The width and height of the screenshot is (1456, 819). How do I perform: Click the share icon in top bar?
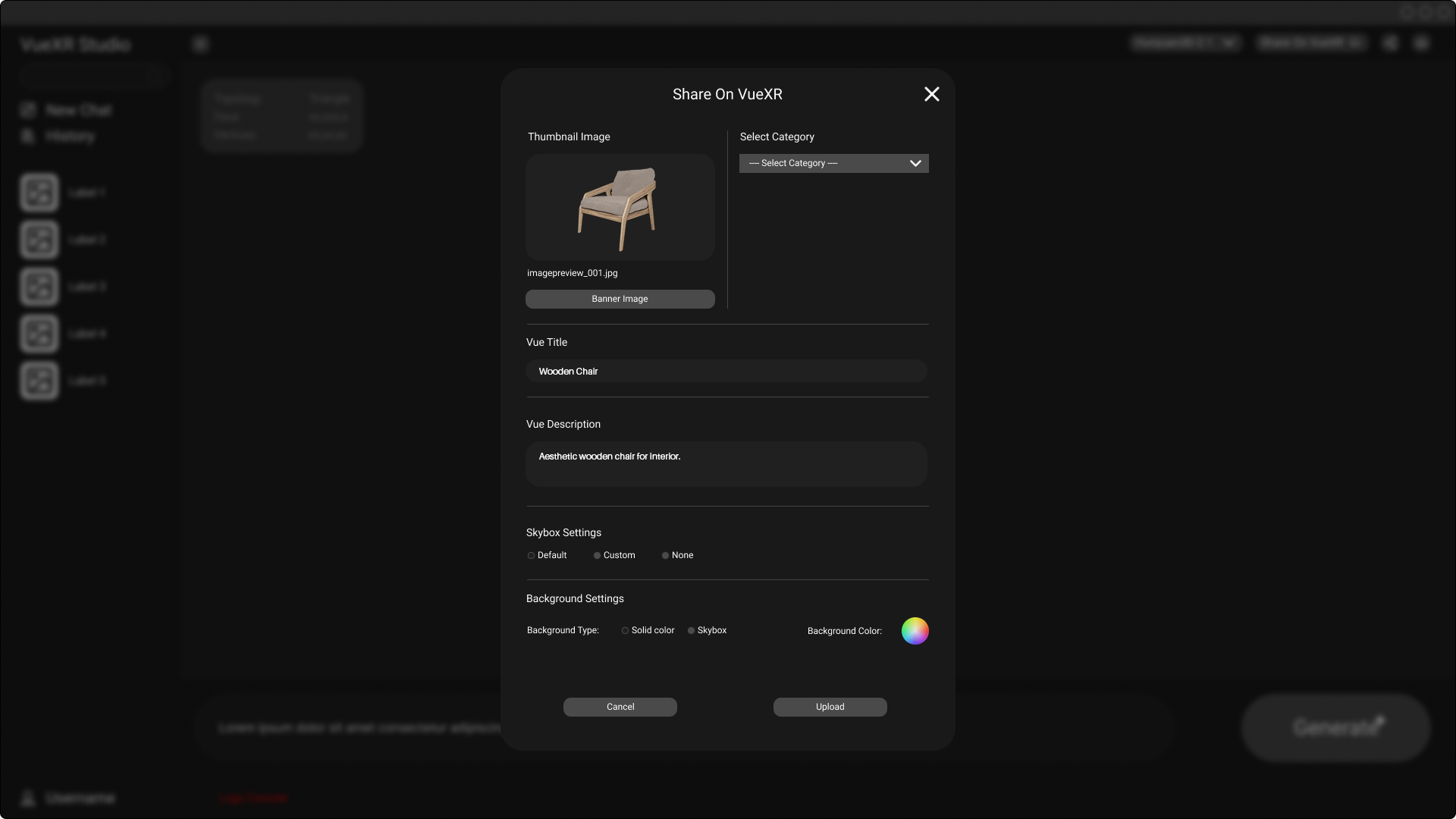click(x=1392, y=43)
